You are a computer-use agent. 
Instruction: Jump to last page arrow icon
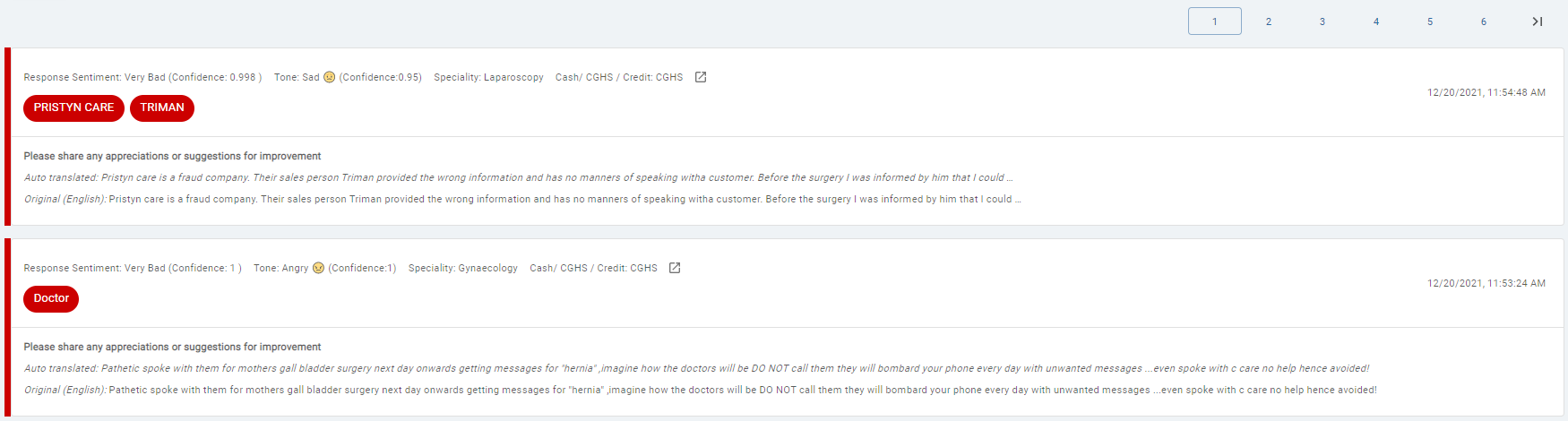click(1538, 21)
